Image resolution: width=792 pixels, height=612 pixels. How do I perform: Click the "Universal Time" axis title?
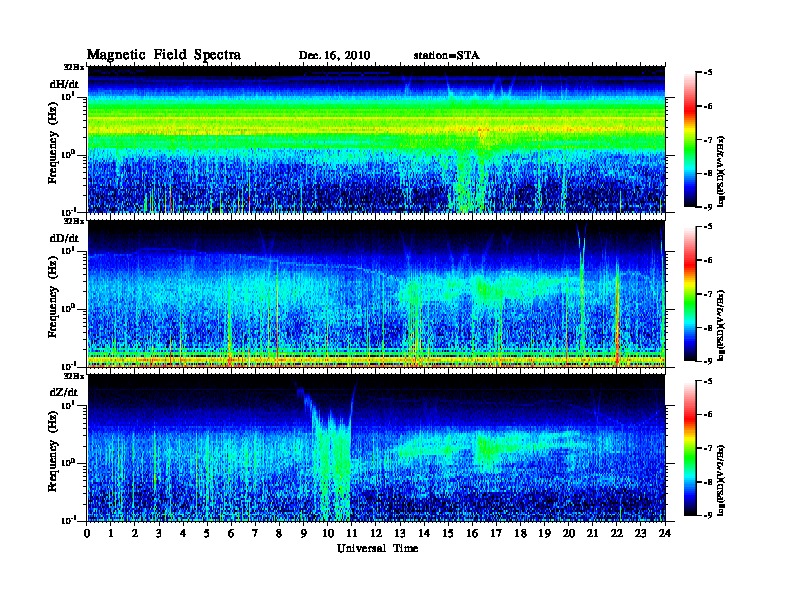(377, 548)
